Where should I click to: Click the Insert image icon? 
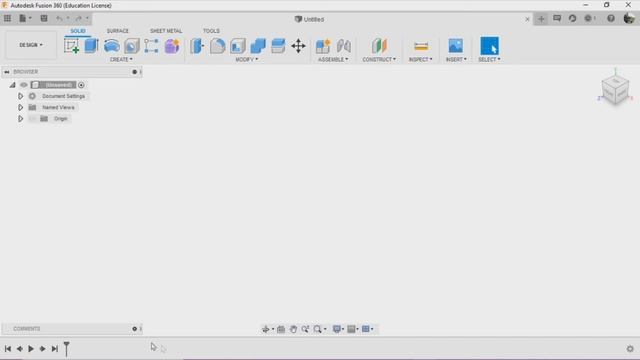coord(456,46)
